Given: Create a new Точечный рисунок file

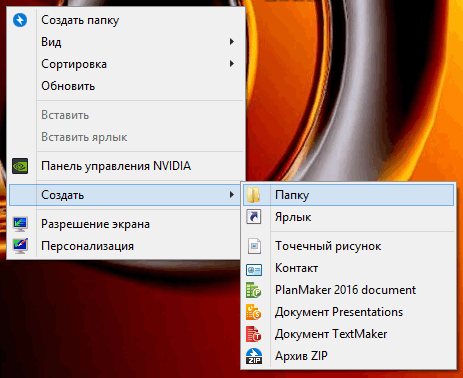Looking at the screenshot, I should coord(349,246).
